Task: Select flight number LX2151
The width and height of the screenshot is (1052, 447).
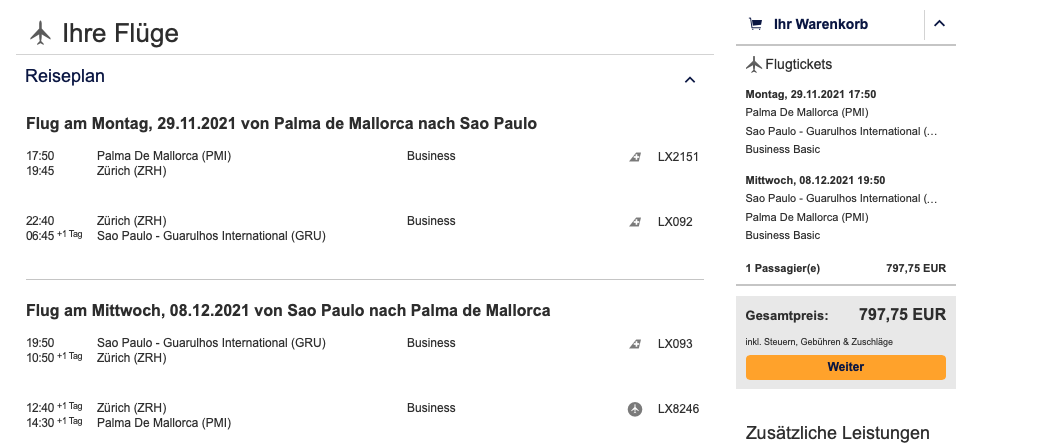Action: pyautogui.click(x=678, y=156)
